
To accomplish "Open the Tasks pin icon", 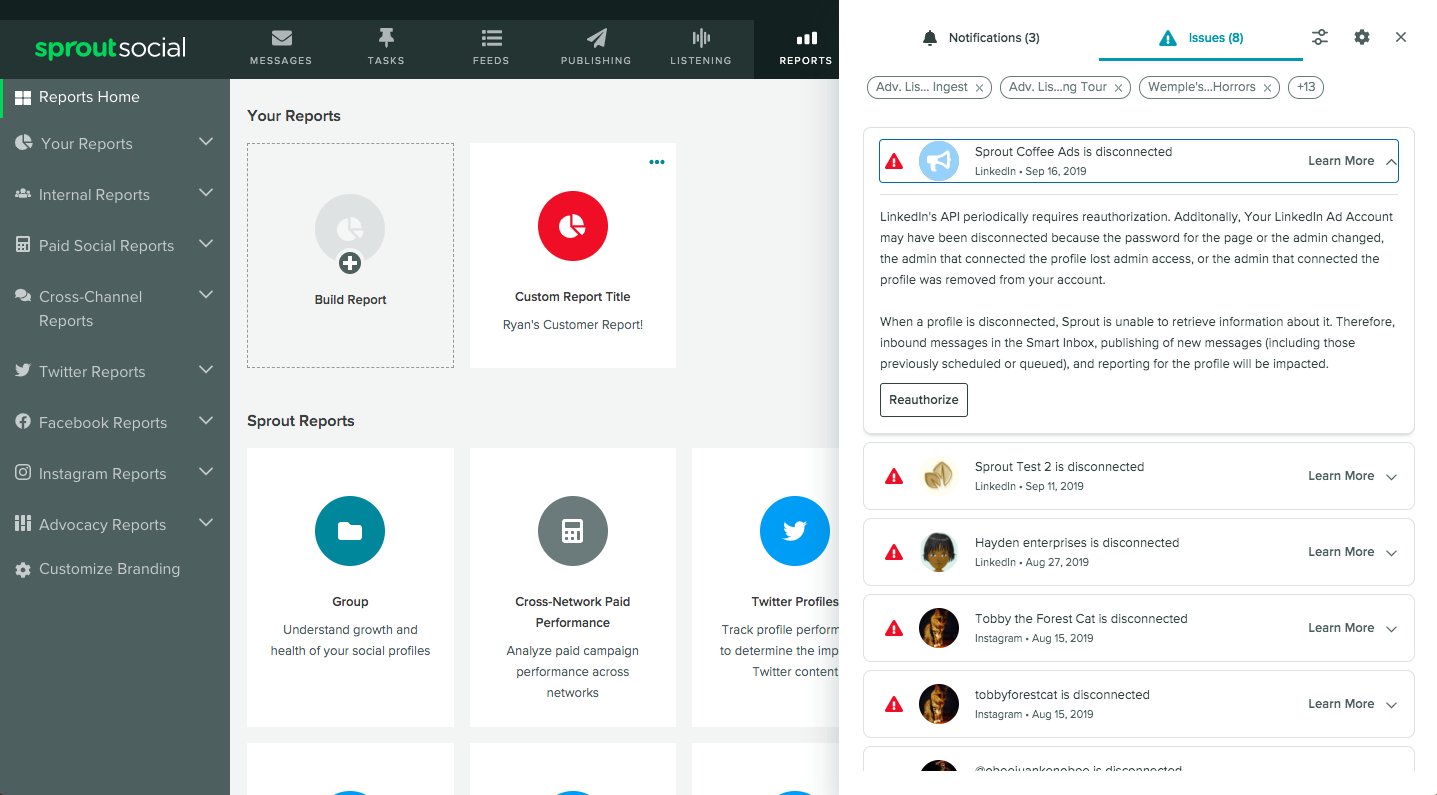I will (386, 38).
